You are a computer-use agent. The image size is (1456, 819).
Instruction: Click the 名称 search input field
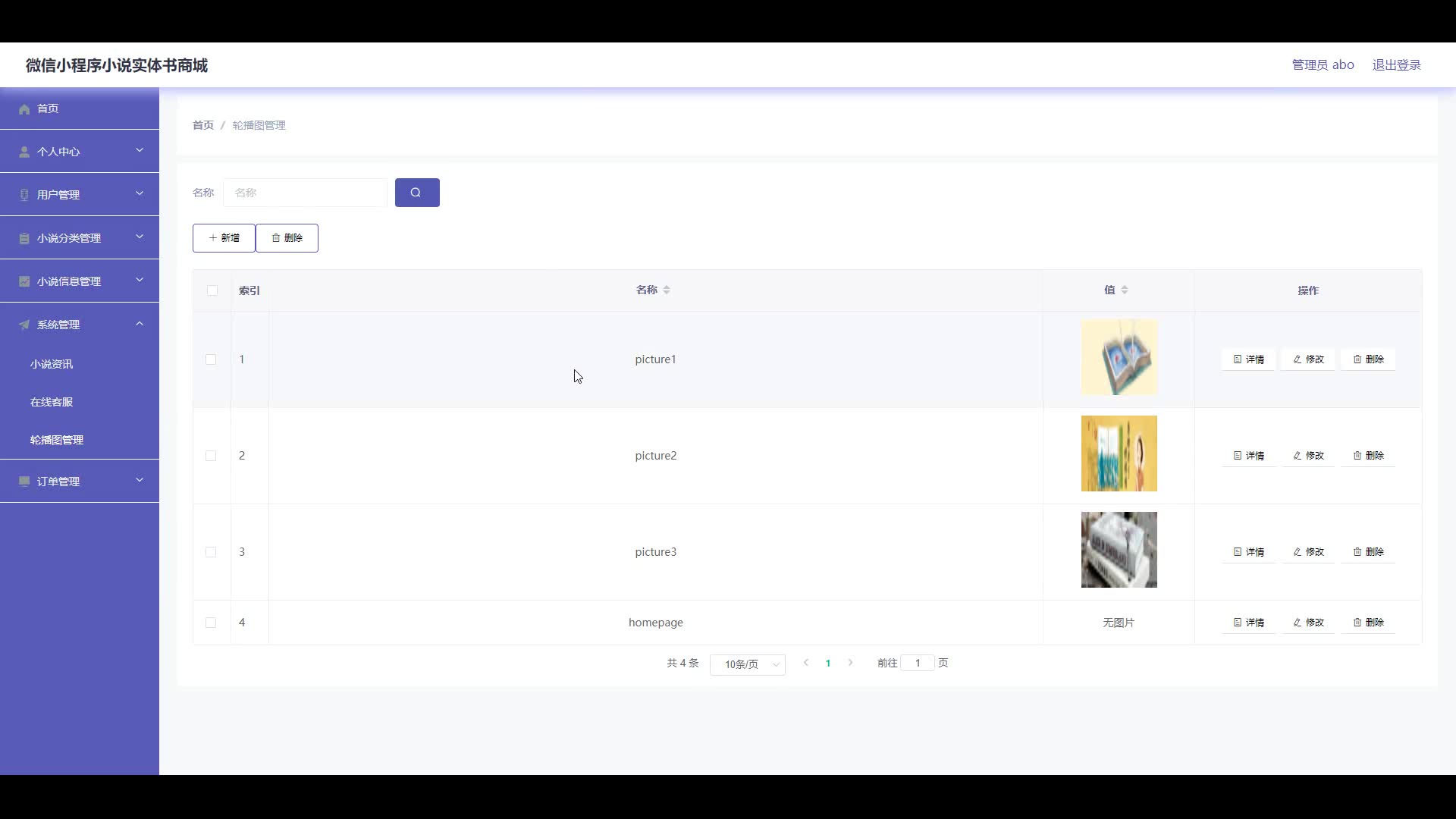pyautogui.click(x=305, y=193)
